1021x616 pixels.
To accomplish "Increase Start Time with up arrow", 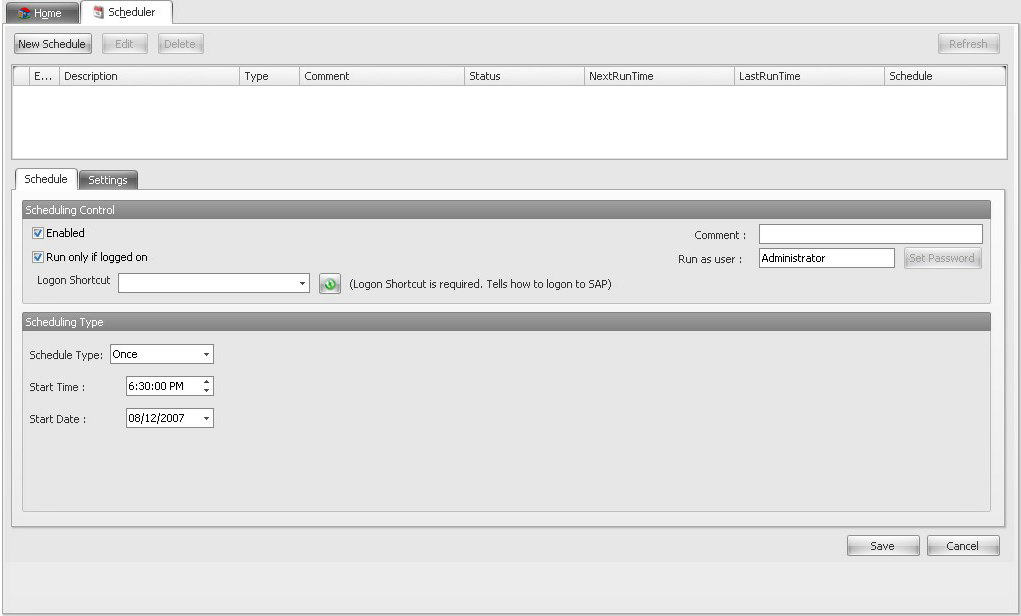I will [x=206, y=382].
